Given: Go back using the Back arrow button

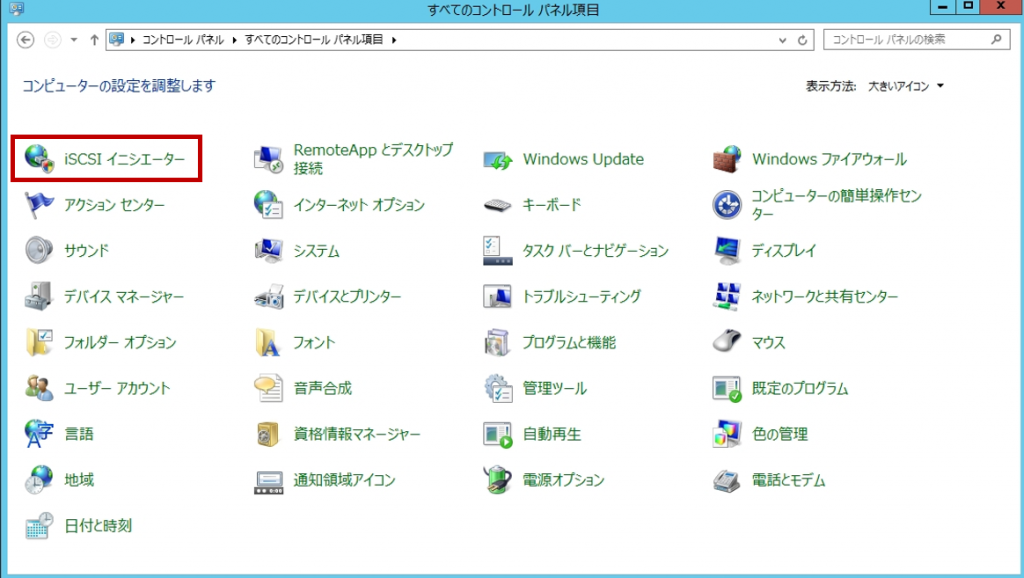Looking at the screenshot, I should pyautogui.click(x=25, y=40).
